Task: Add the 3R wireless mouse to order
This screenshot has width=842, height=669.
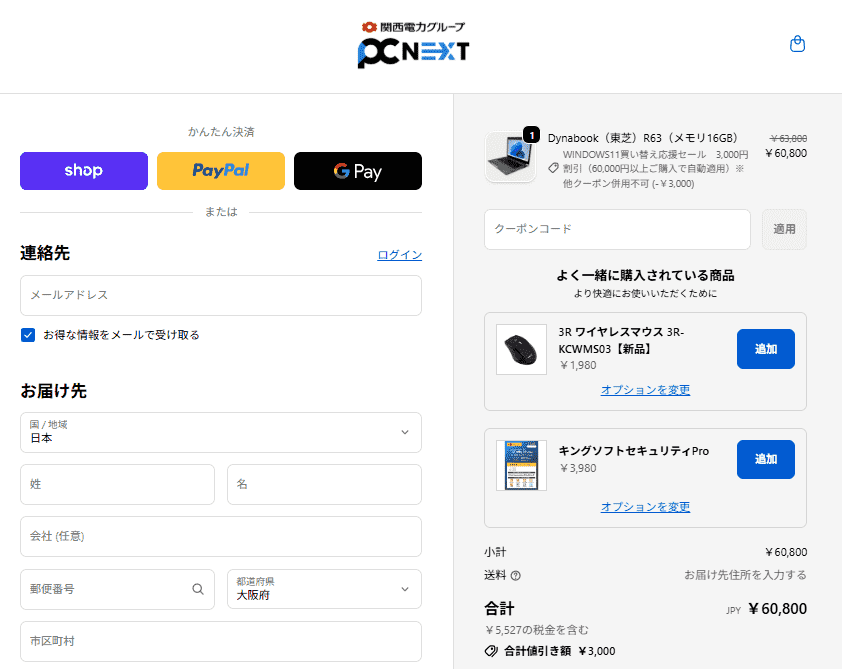Action: click(765, 349)
